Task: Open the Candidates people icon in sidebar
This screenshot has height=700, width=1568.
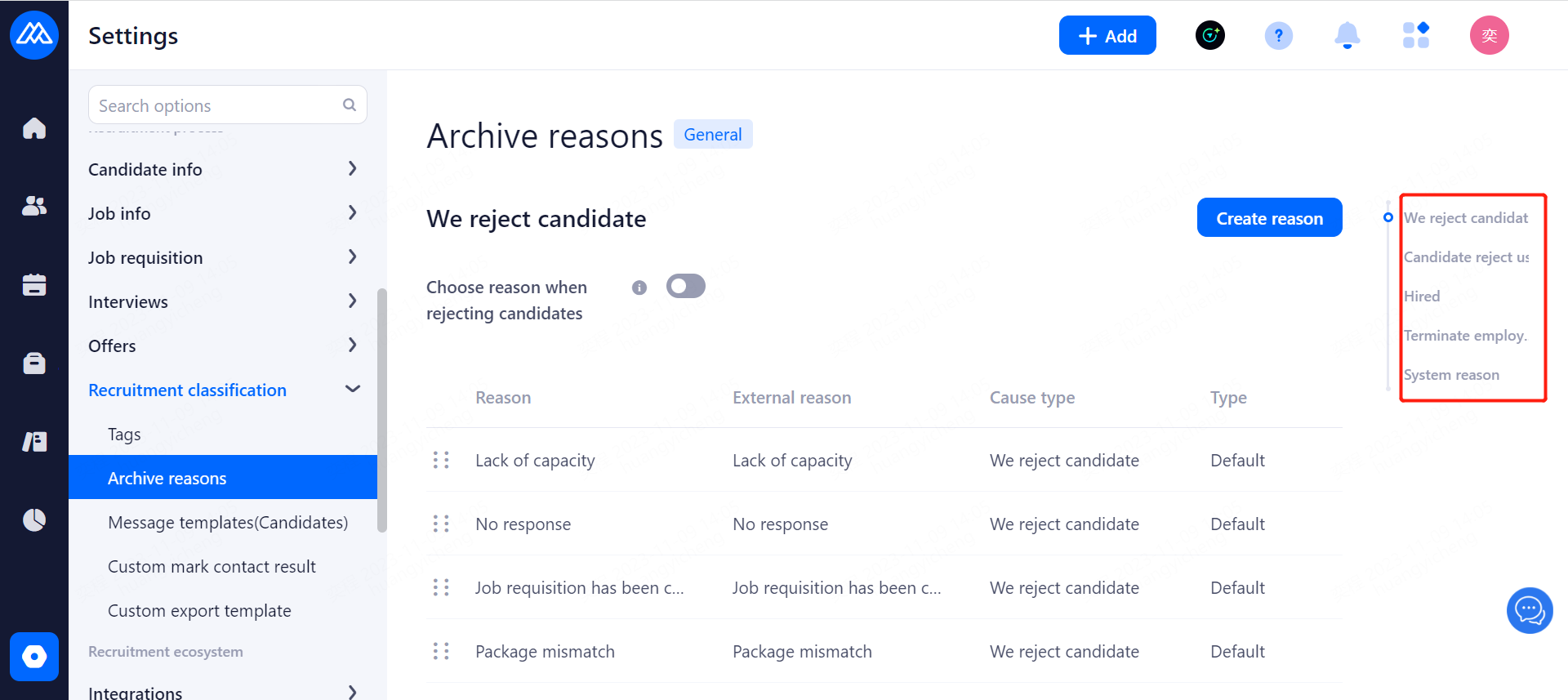Action: 34,206
